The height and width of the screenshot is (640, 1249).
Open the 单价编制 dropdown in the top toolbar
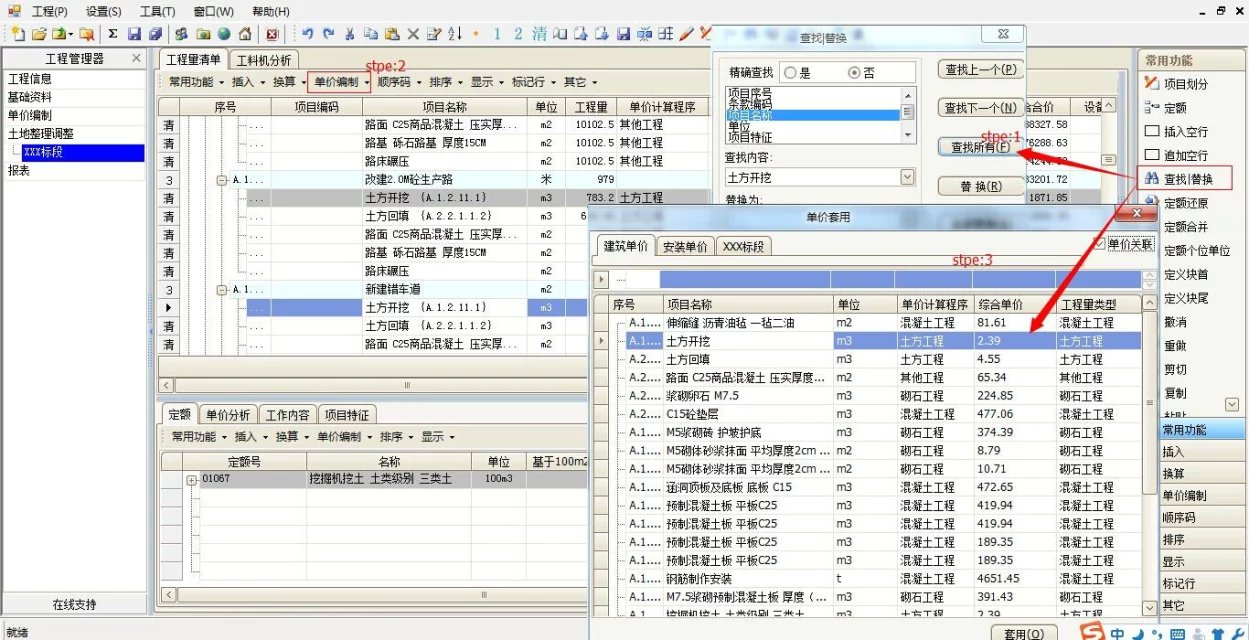pyautogui.click(x=339, y=82)
